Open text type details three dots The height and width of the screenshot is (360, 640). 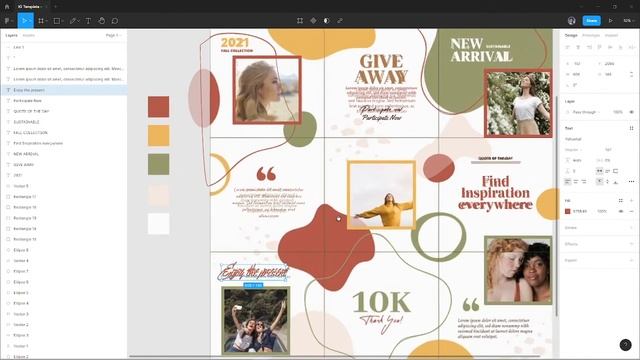(x=631, y=181)
